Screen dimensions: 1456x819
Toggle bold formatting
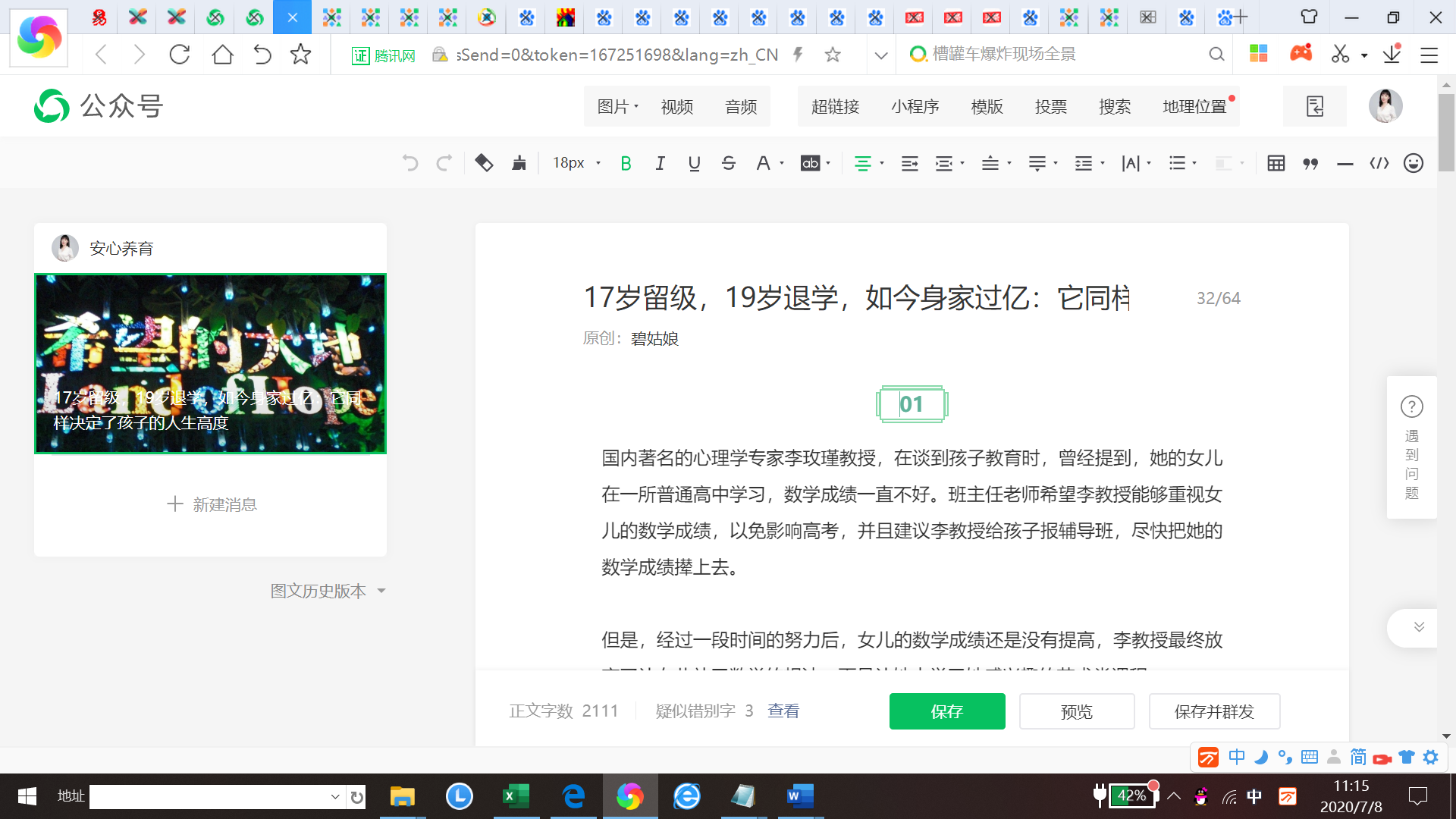click(x=626, y=163)
